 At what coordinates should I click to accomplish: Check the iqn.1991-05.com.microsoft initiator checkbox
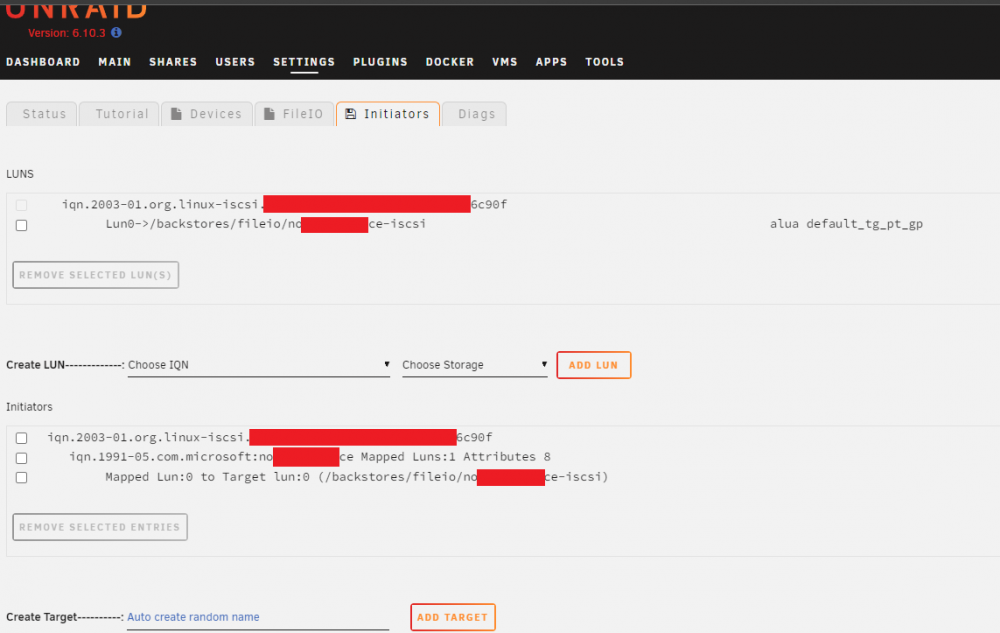pos(22,458)
